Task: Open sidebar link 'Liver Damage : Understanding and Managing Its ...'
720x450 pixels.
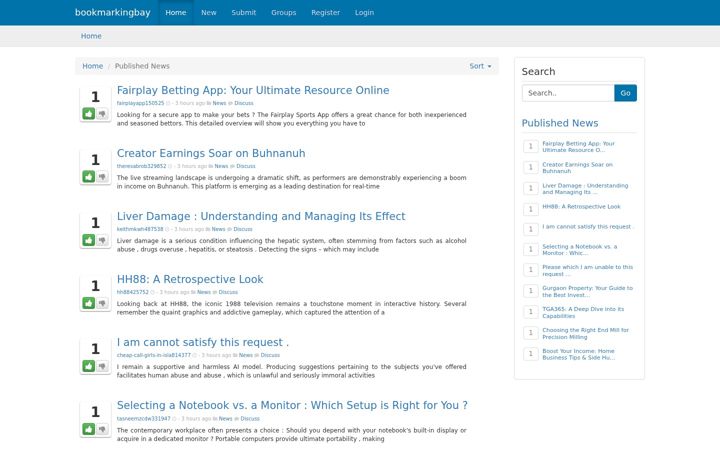Action: (585, 189)
